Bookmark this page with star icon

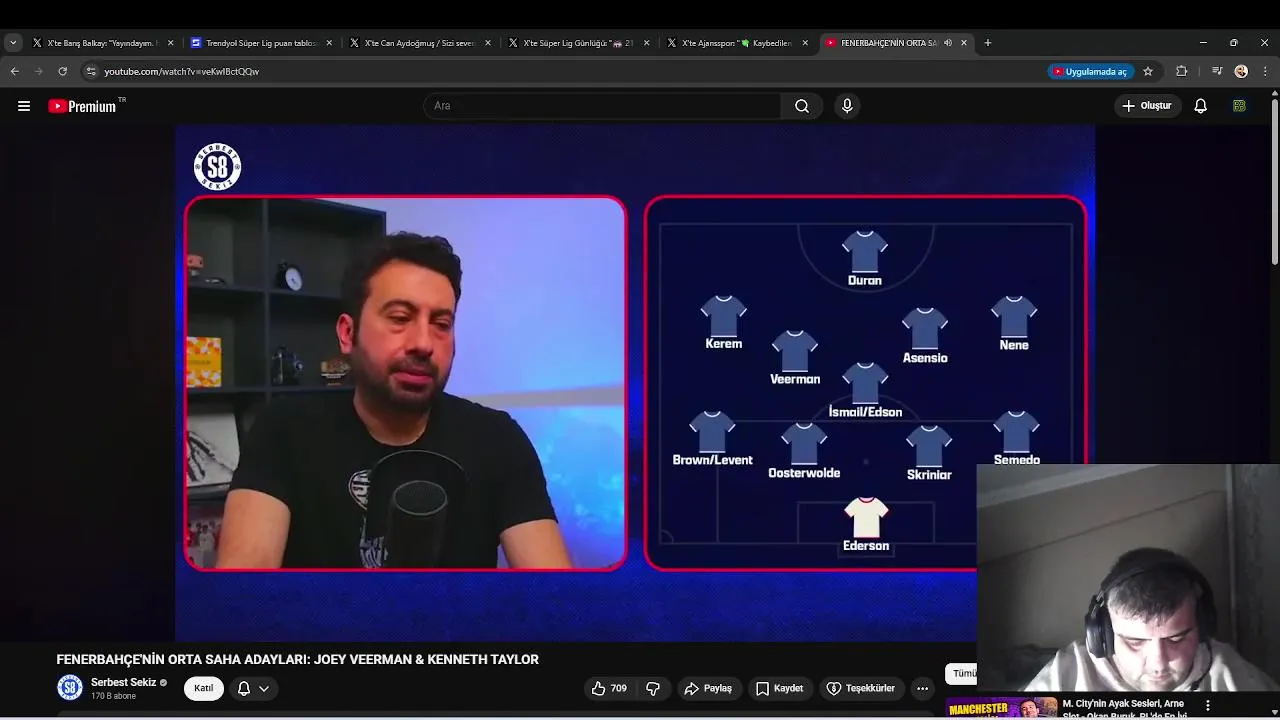coord(1148,71)
